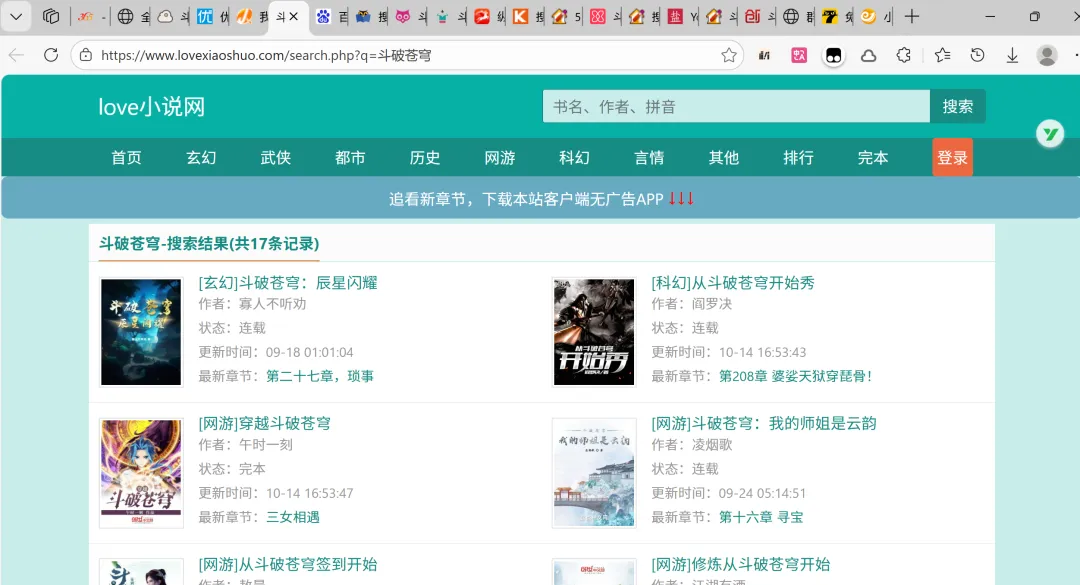Screen dimensions: 1080x585
Task: Open cover of 斗破苍穹：辰星闪耀
Action: [x=141, y=332]
